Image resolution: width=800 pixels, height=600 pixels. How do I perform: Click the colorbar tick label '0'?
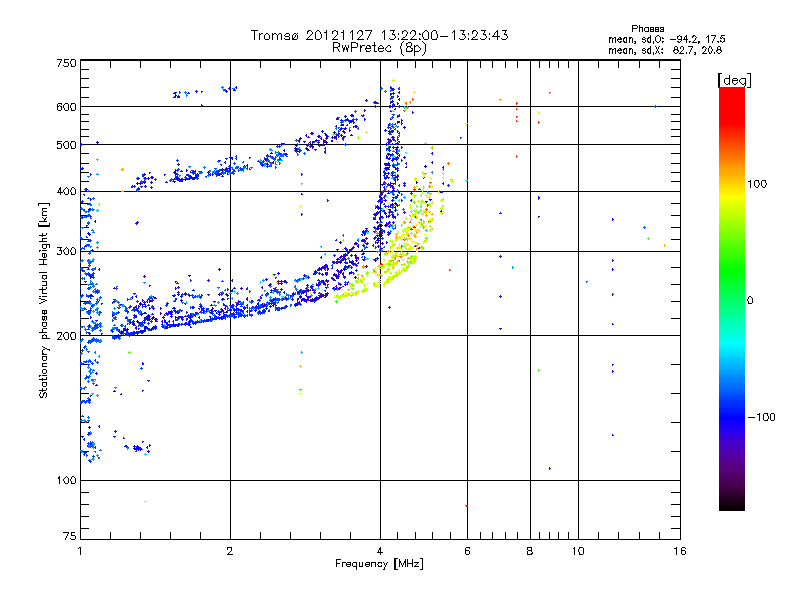tap(750, 301)
